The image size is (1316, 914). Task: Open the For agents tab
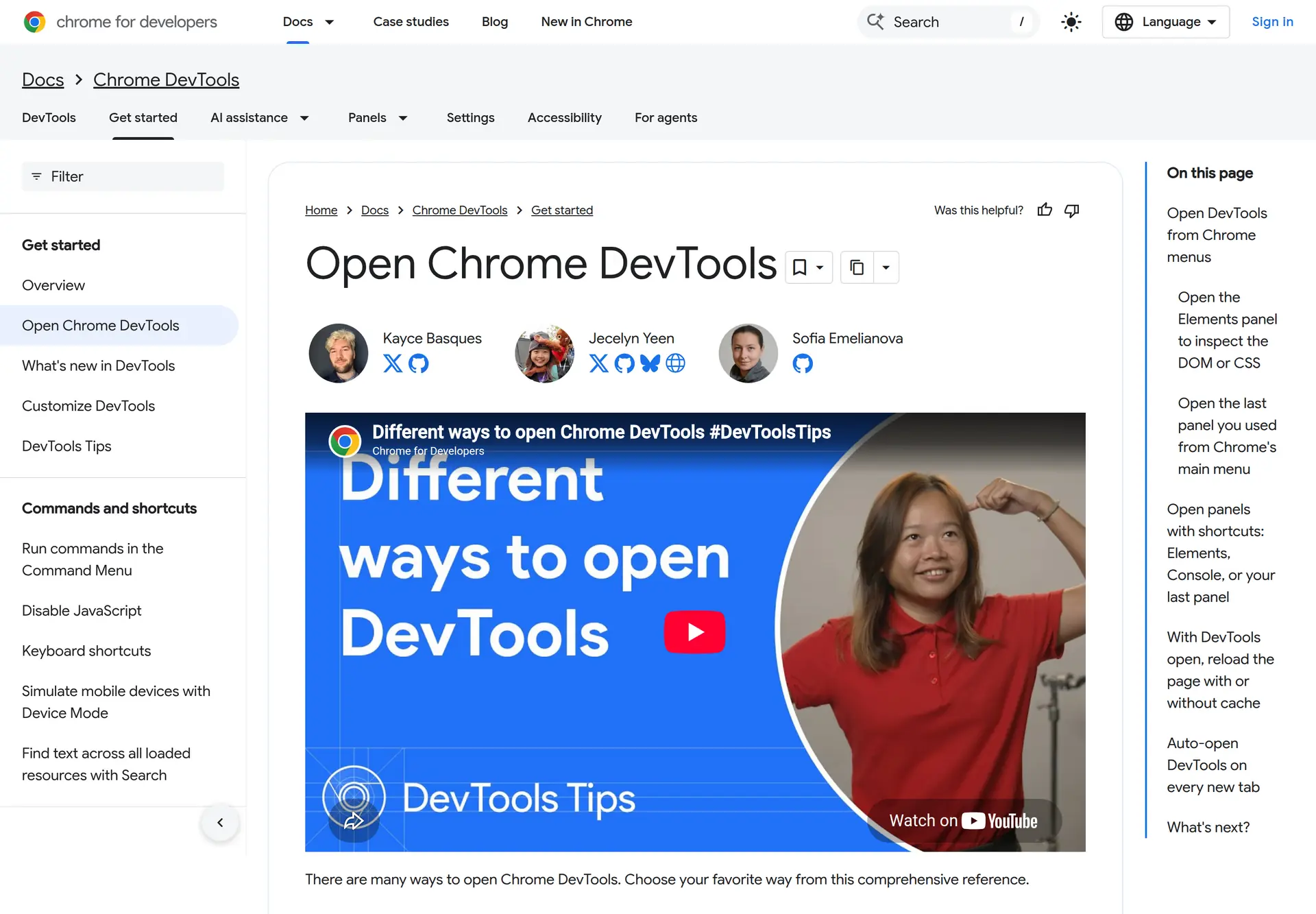point(666,118)
